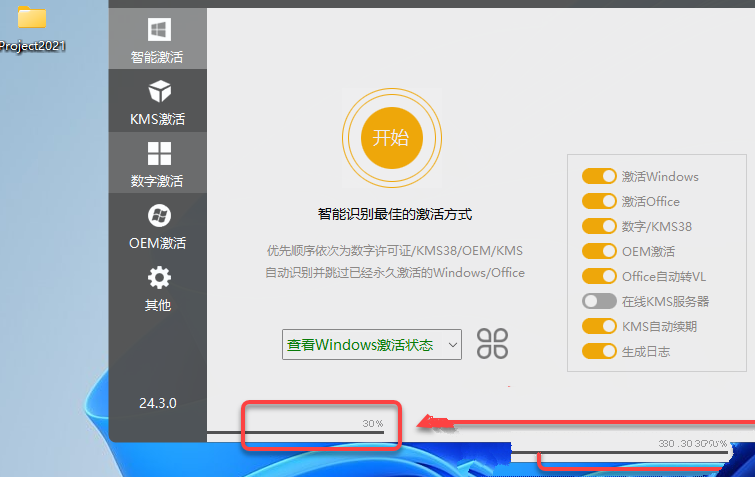Image resolution: width=755 pixels, height=477 pixels.
Task: Open the OEM激活 tab
Action: (x=158, y=224)
